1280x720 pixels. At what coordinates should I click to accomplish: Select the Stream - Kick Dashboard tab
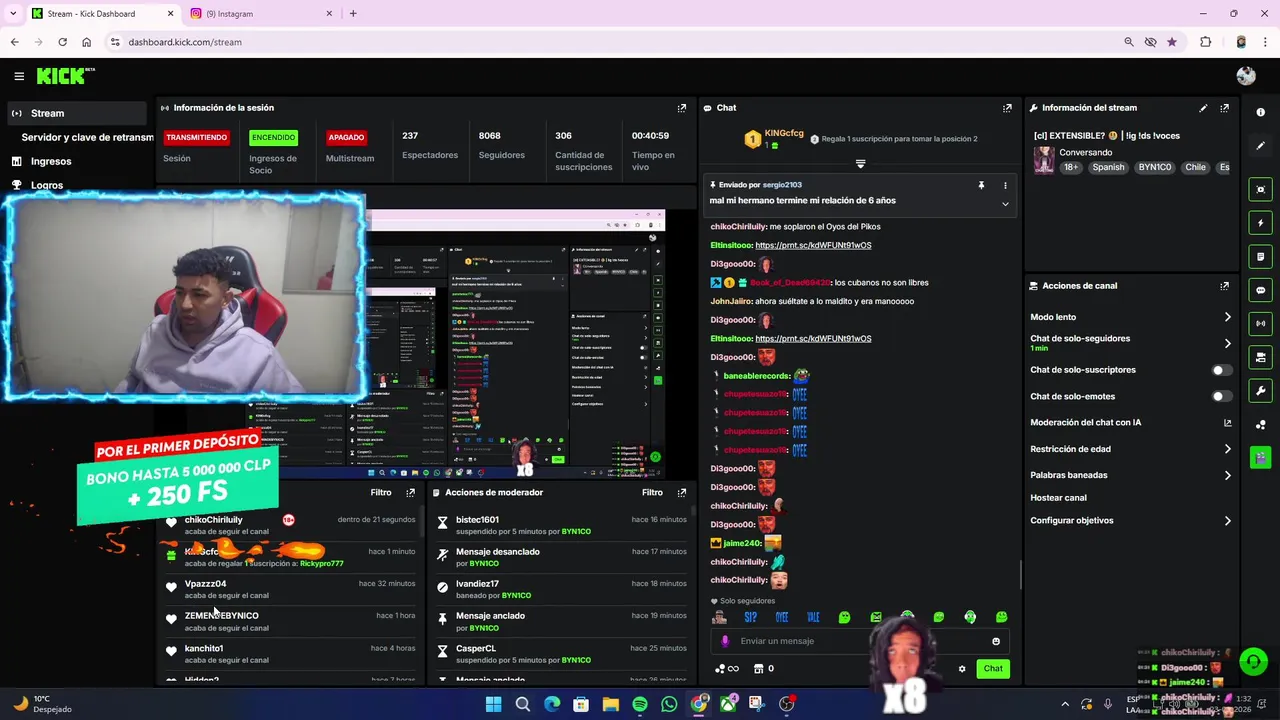(x=100, y=14)
